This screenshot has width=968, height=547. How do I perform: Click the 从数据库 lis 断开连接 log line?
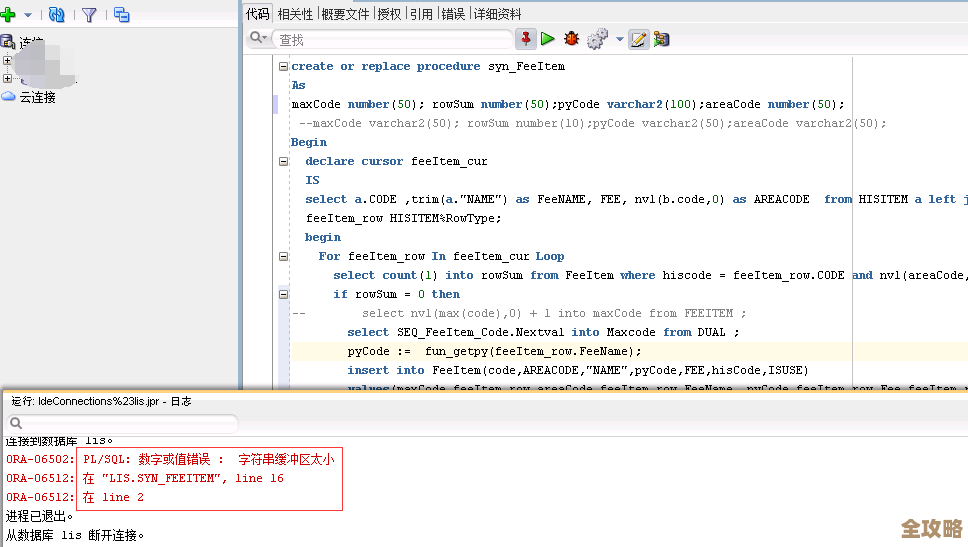pos(75,535)
